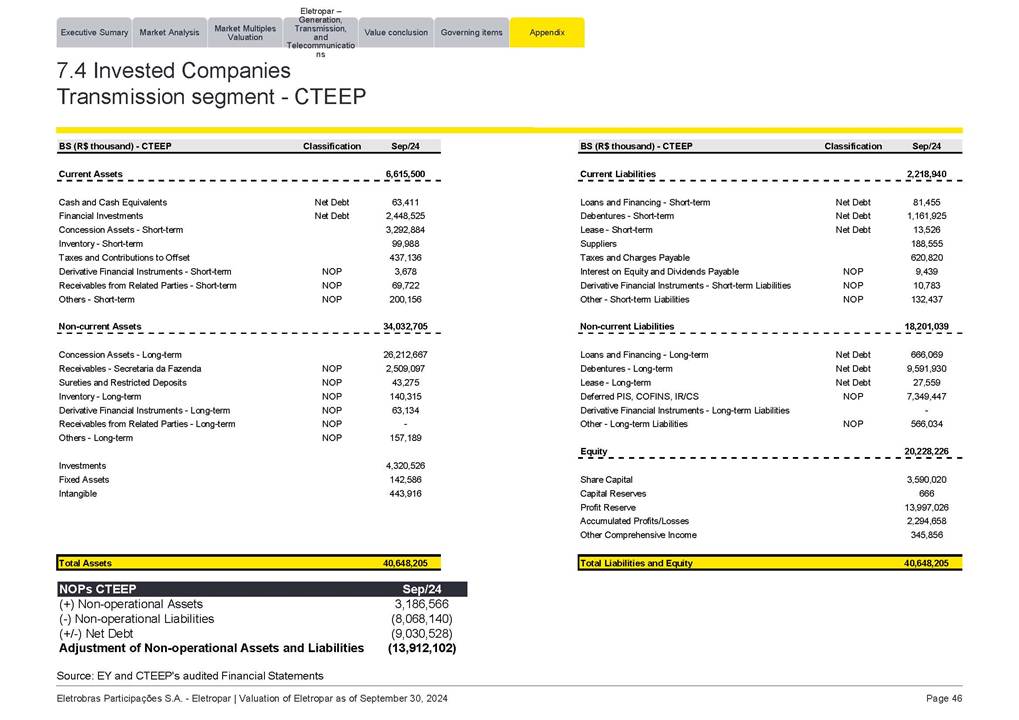Click Derivative Financial Instruments - Short-term value 3,678
Image resolution: width=1019 pixels, height=720 pixels.
[x=405, y=272]
